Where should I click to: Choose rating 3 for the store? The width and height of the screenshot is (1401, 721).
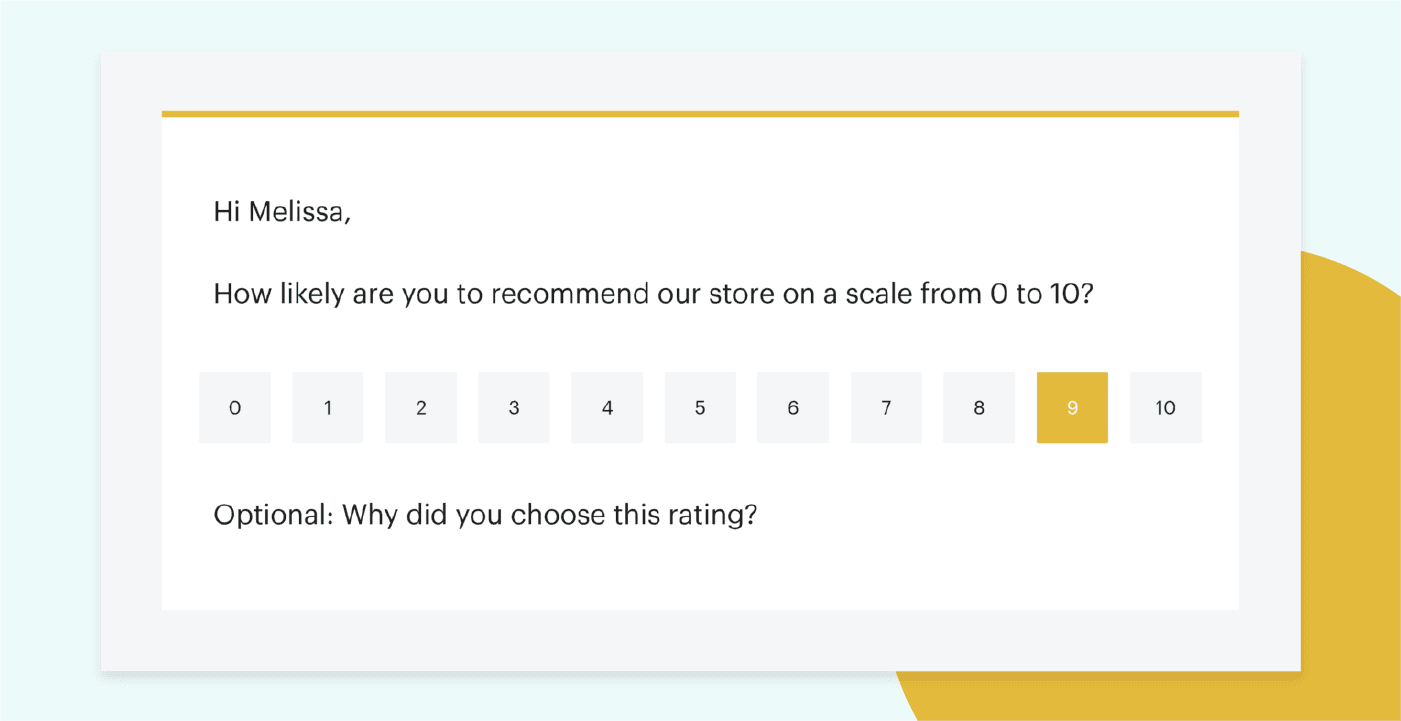pyautogui.click(x=513, y=407)
